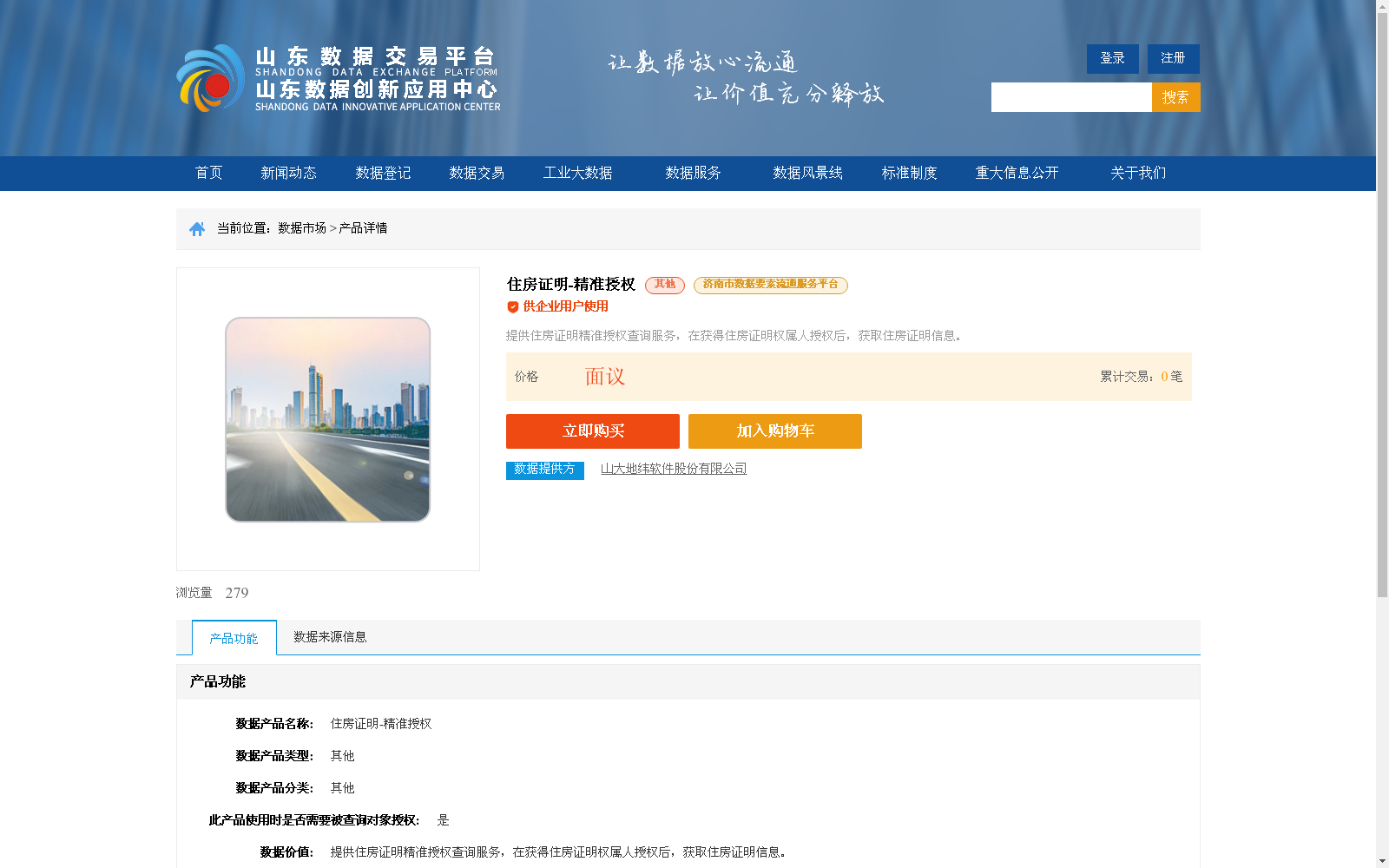The width and height of the screenshot is (1389, 868).
Task: Open 数据风景线 navigation item
Action: [807, 173]
